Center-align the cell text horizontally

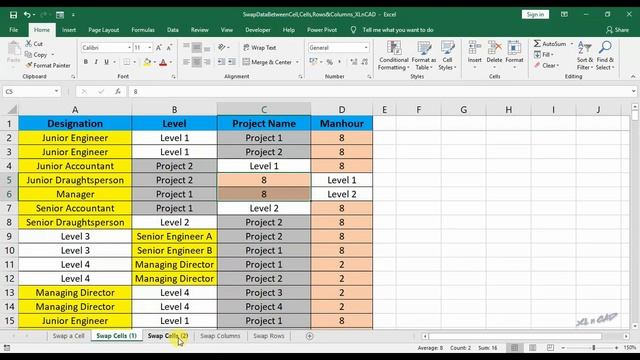tap(197, 62)
